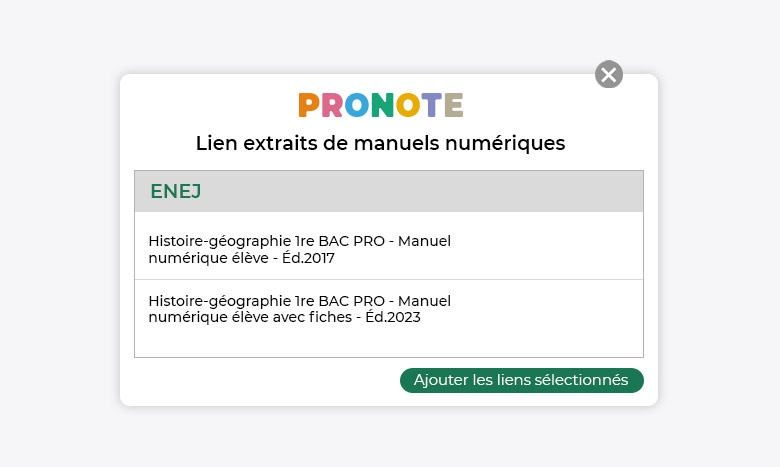
Task: Close the dialog with the gray X icon
Action: click(x=609, y=75)
